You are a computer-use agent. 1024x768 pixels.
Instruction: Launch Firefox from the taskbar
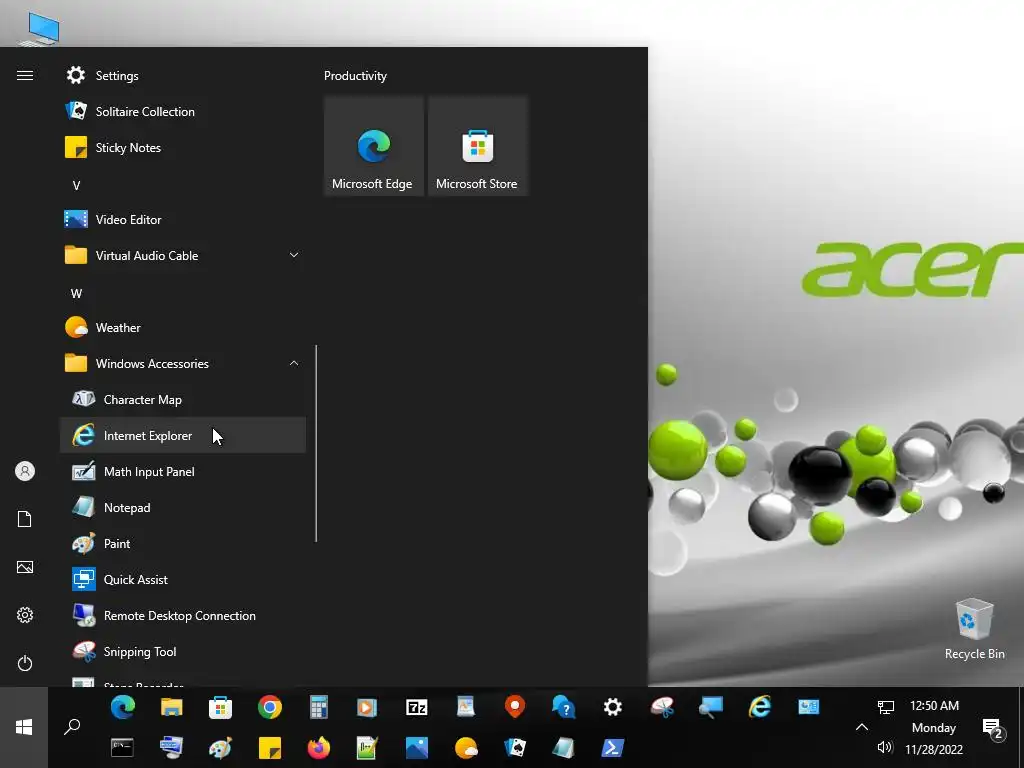point(319,747)
